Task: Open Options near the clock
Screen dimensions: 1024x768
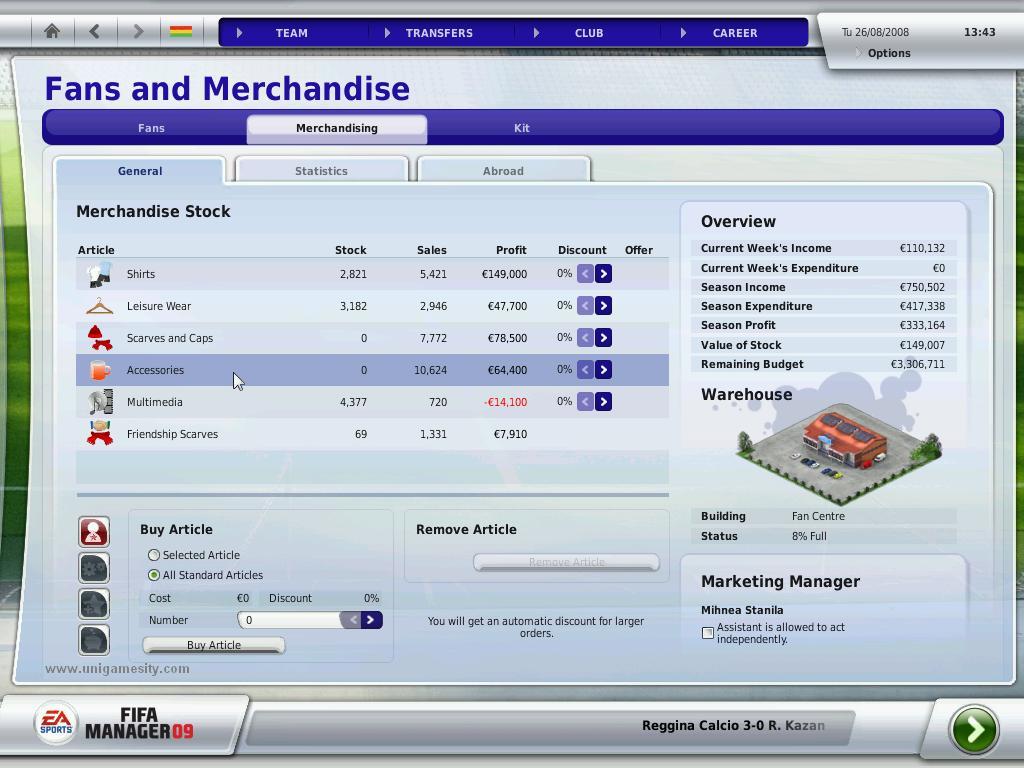Action: coord(888,53)
